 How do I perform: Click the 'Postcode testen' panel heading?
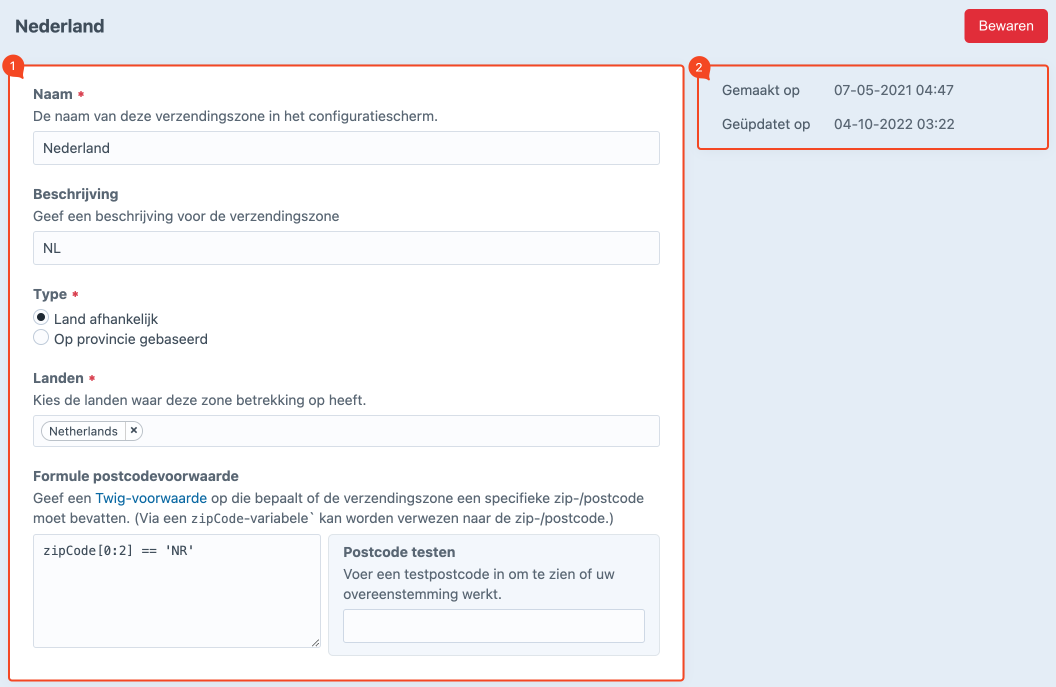tap(399, 552)
